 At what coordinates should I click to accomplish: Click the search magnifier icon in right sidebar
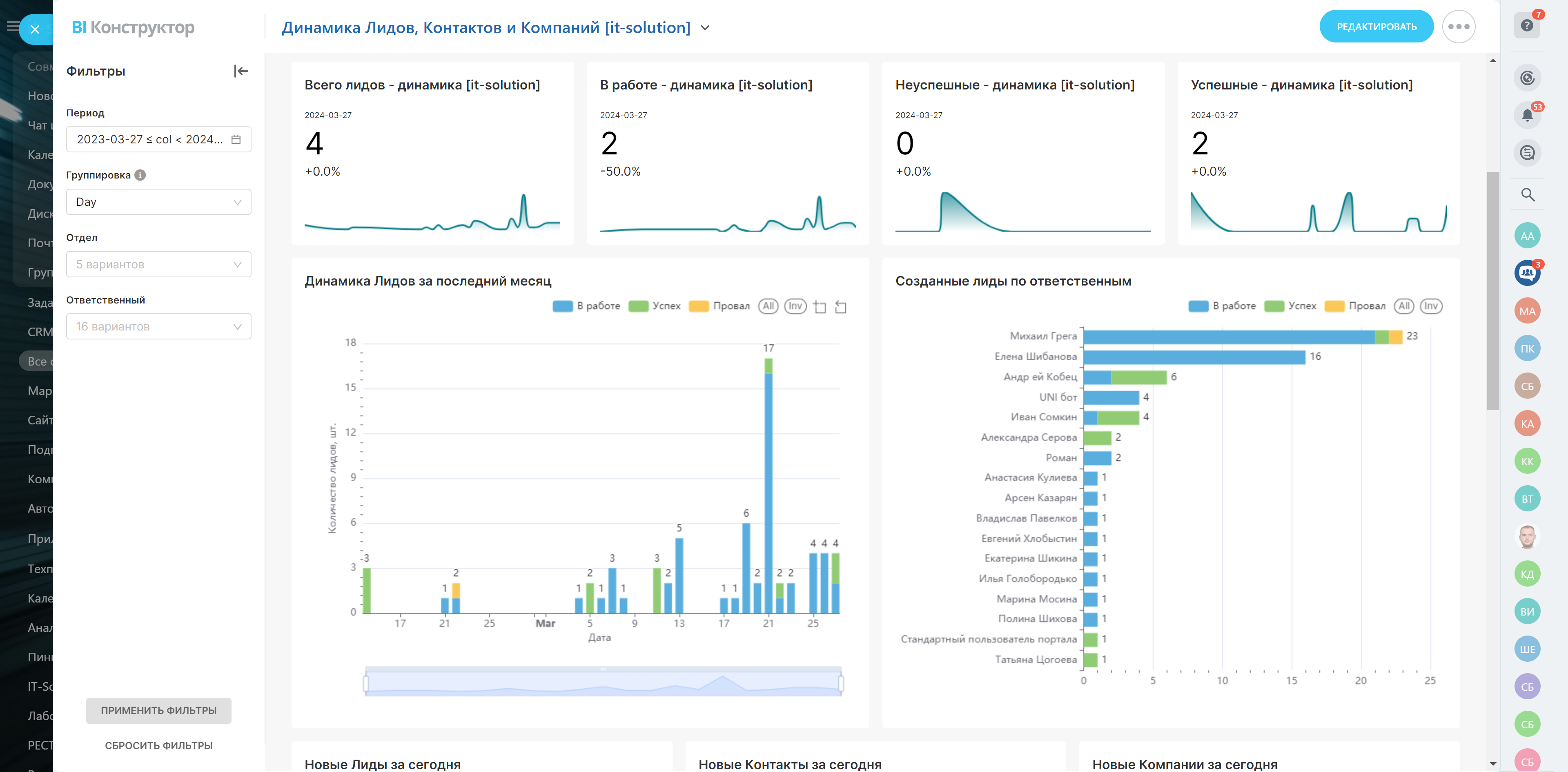1527,195
